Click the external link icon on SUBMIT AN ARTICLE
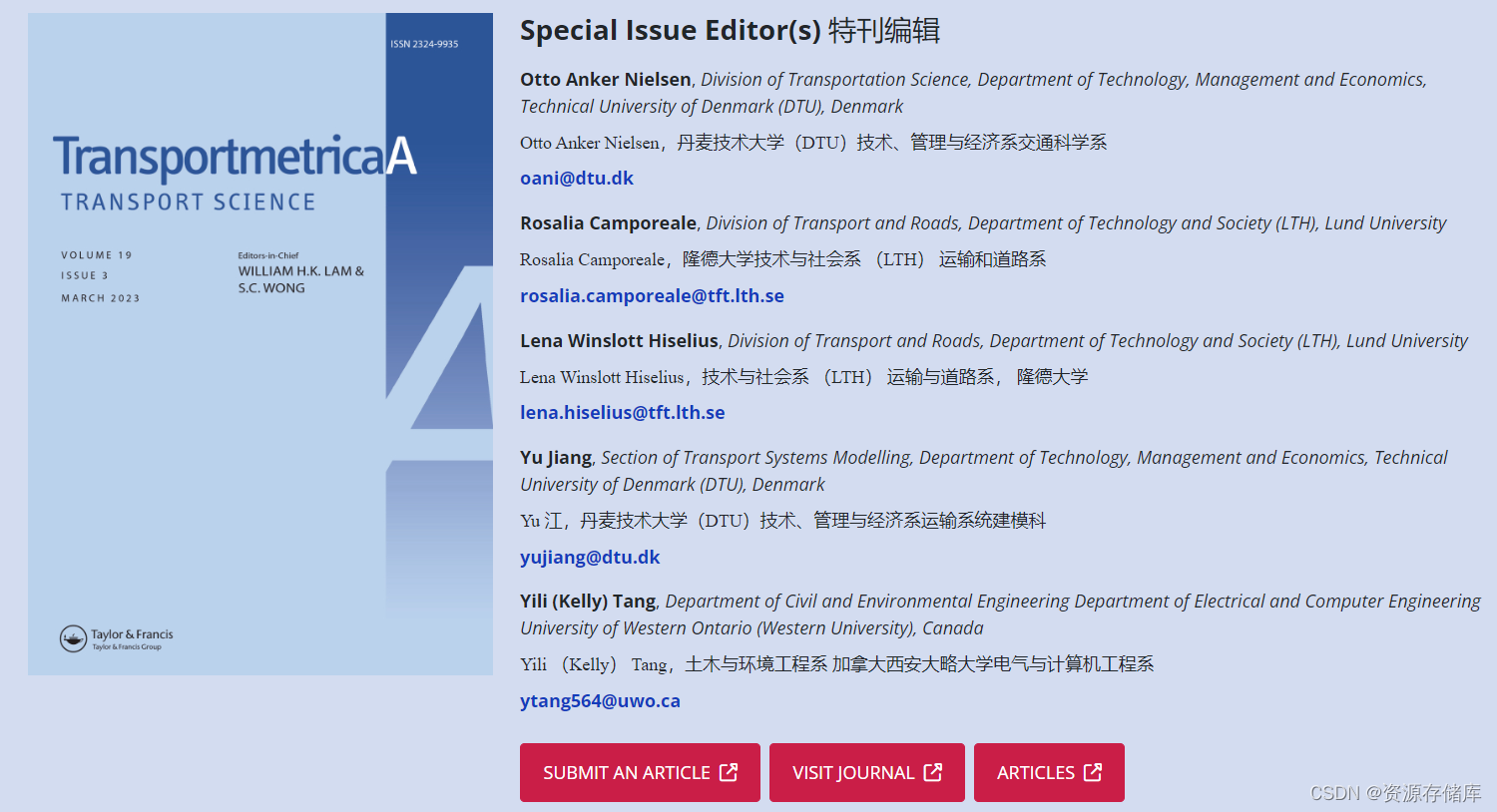The image size is (1497, 812). click(x=729, y=772)
